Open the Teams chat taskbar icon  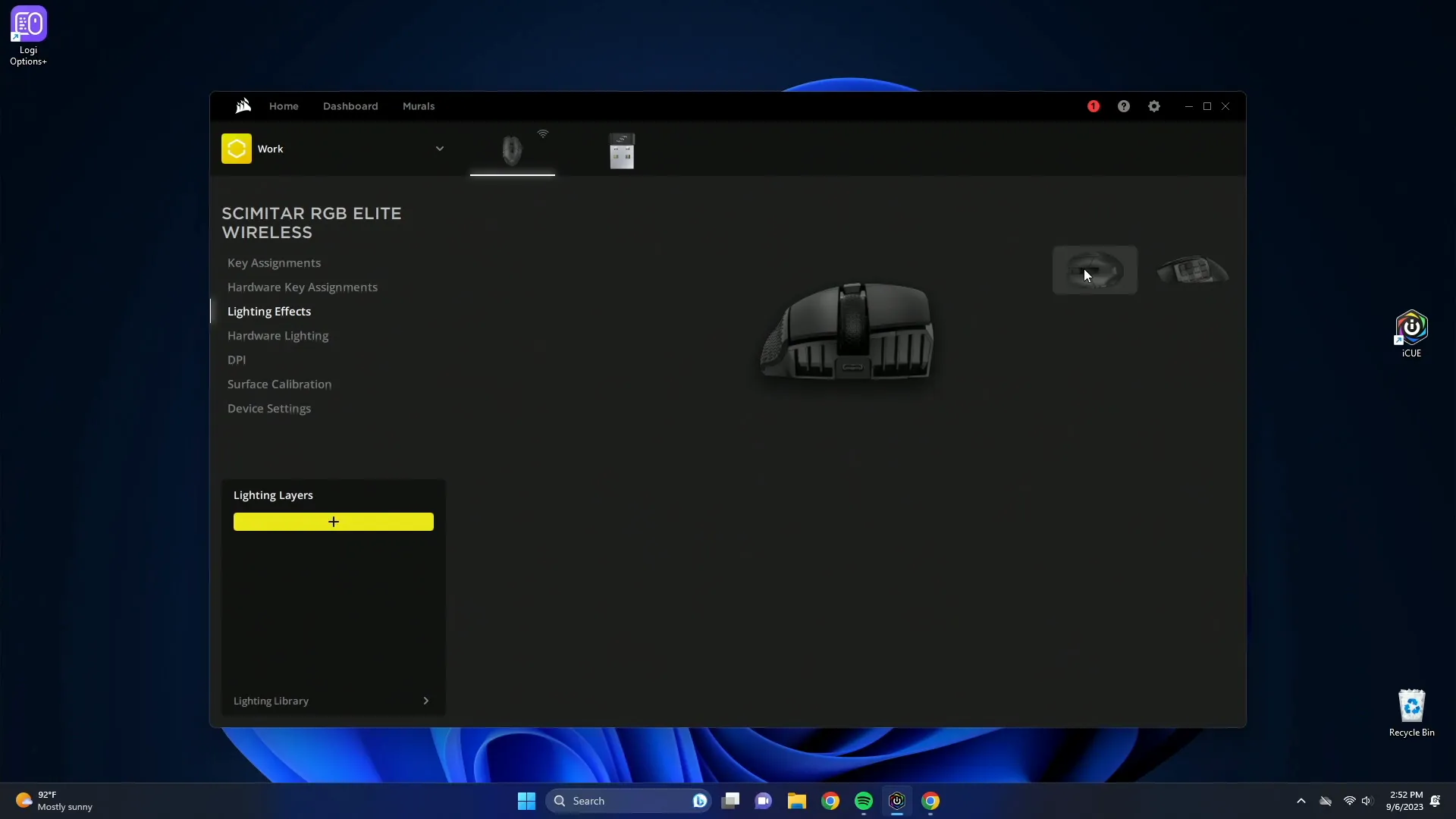tap(764, 801)
